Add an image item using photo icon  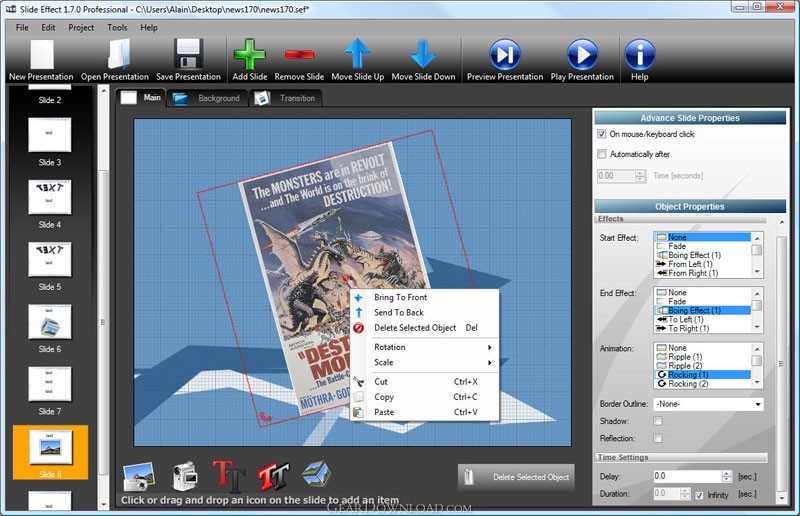pos(139,476)
